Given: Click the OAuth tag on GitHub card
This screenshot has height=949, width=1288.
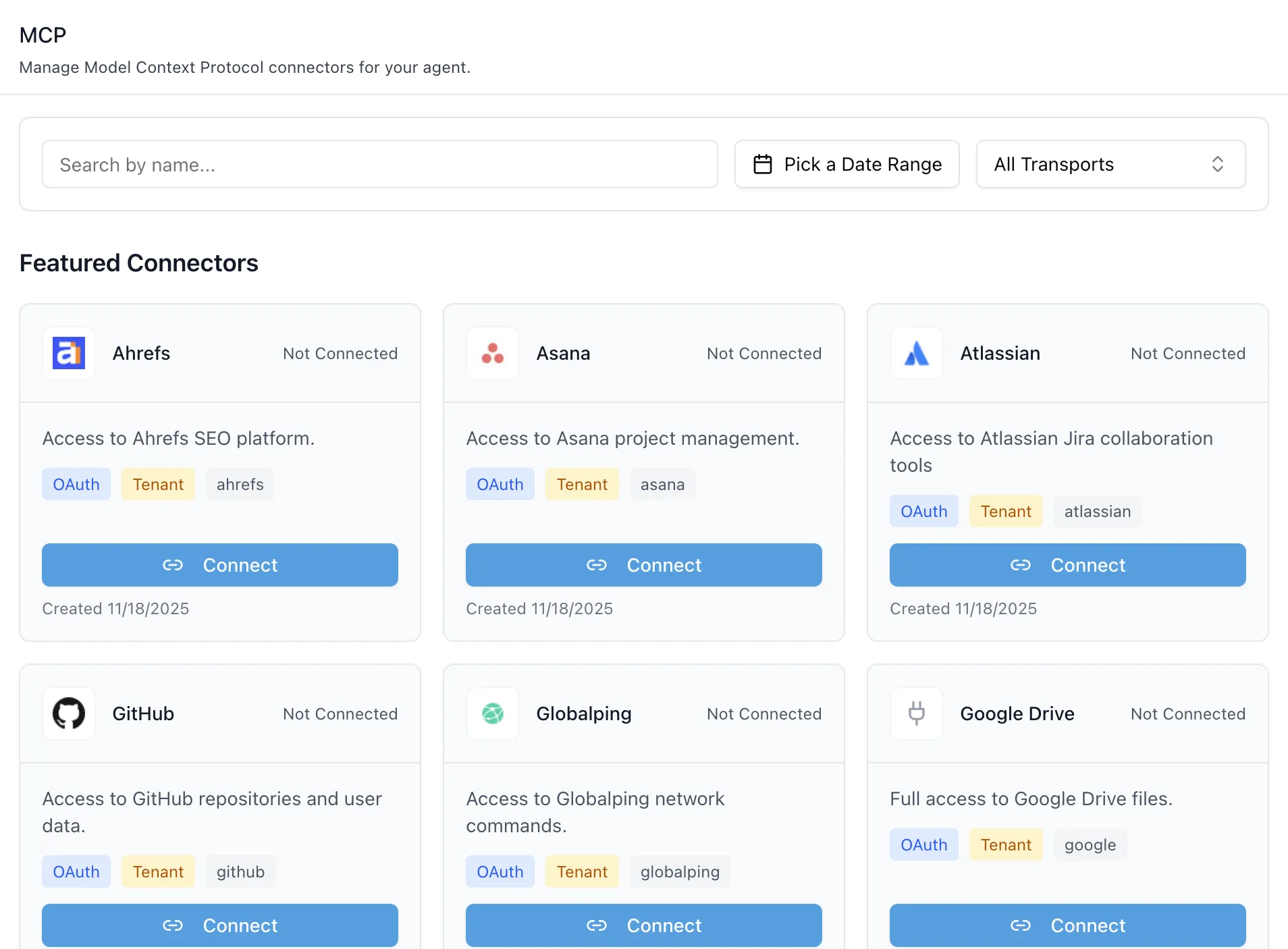Looking at the screenshot, I should [76, 871].
